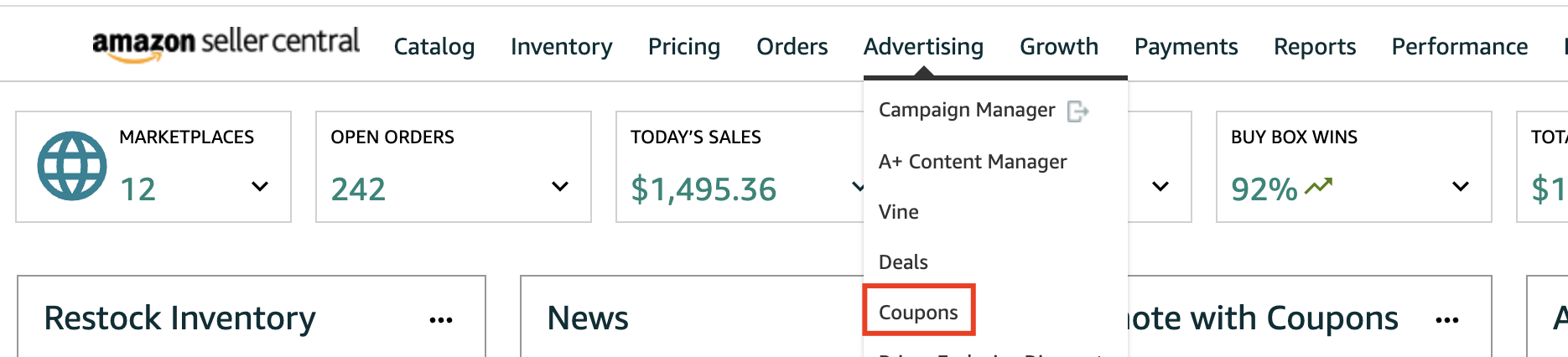
Task: Click the external link icon beside Campaign Manager
Action: [x=1077, y=111]
